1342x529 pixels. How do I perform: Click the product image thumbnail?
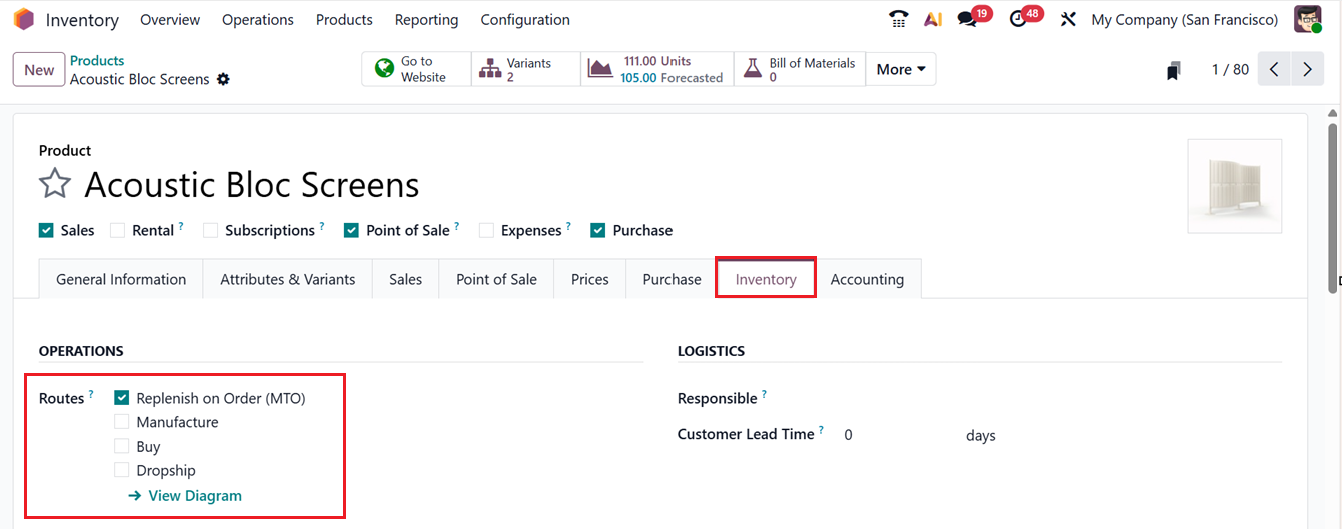pyautogui.click(x=1234, y=186)
